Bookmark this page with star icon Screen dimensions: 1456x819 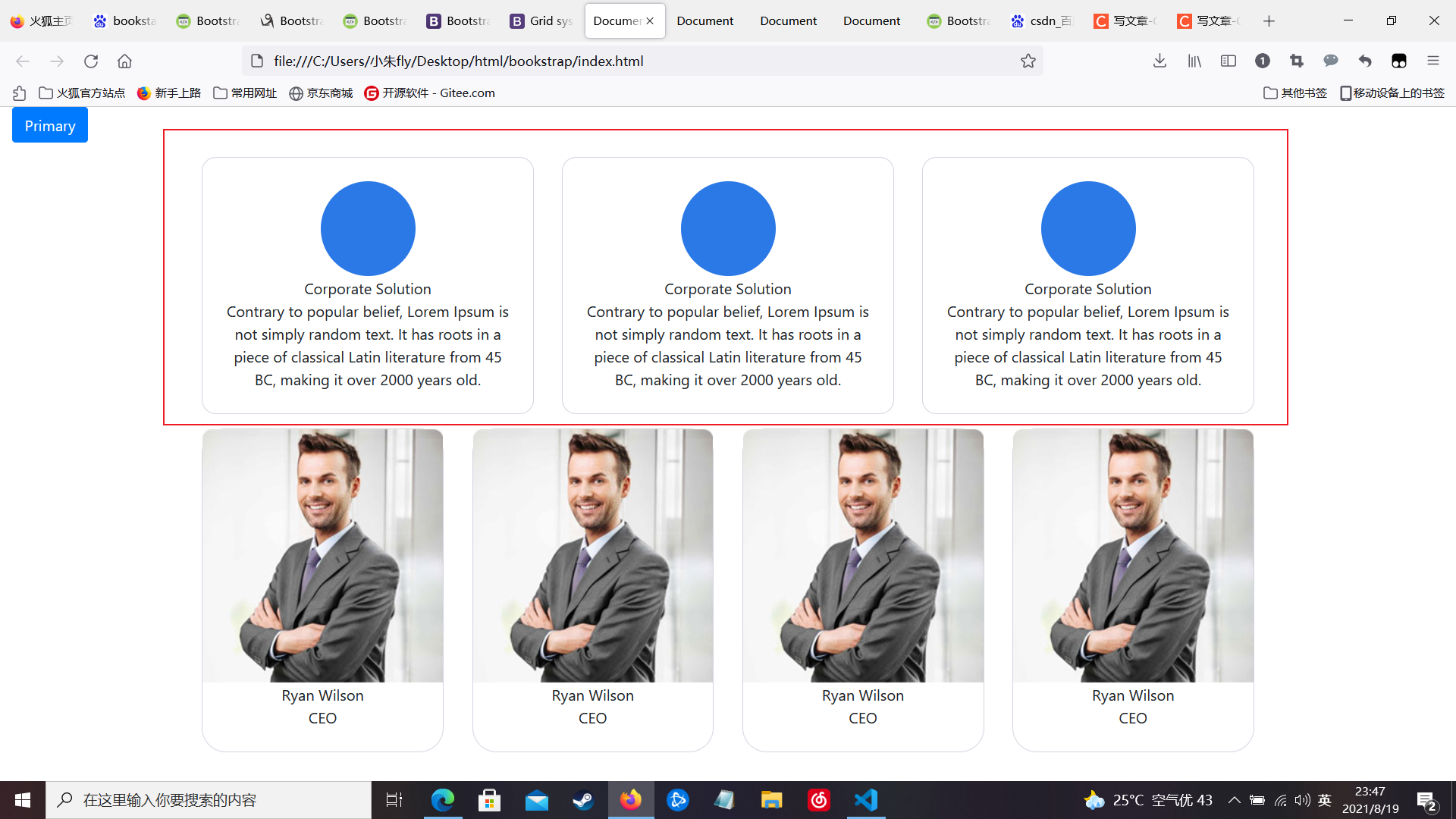pyautogui.click(x=1028, y=61)
